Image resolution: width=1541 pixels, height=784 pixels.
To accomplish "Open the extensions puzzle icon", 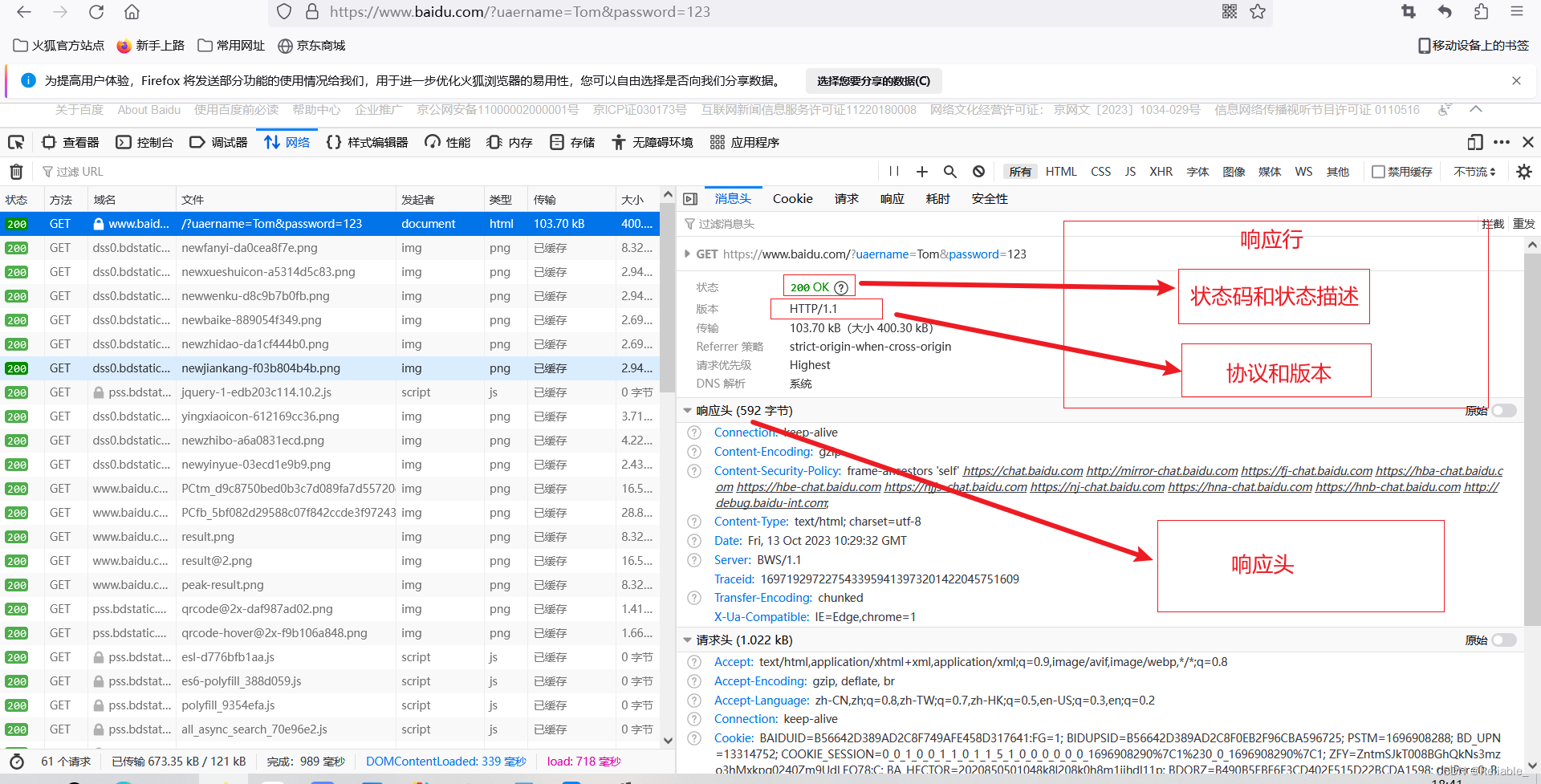I will (x=1481, y=11).
